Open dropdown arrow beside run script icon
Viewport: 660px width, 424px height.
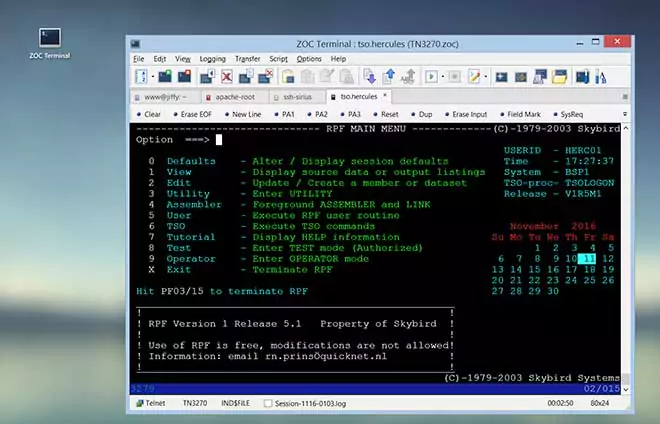point(442,77)
